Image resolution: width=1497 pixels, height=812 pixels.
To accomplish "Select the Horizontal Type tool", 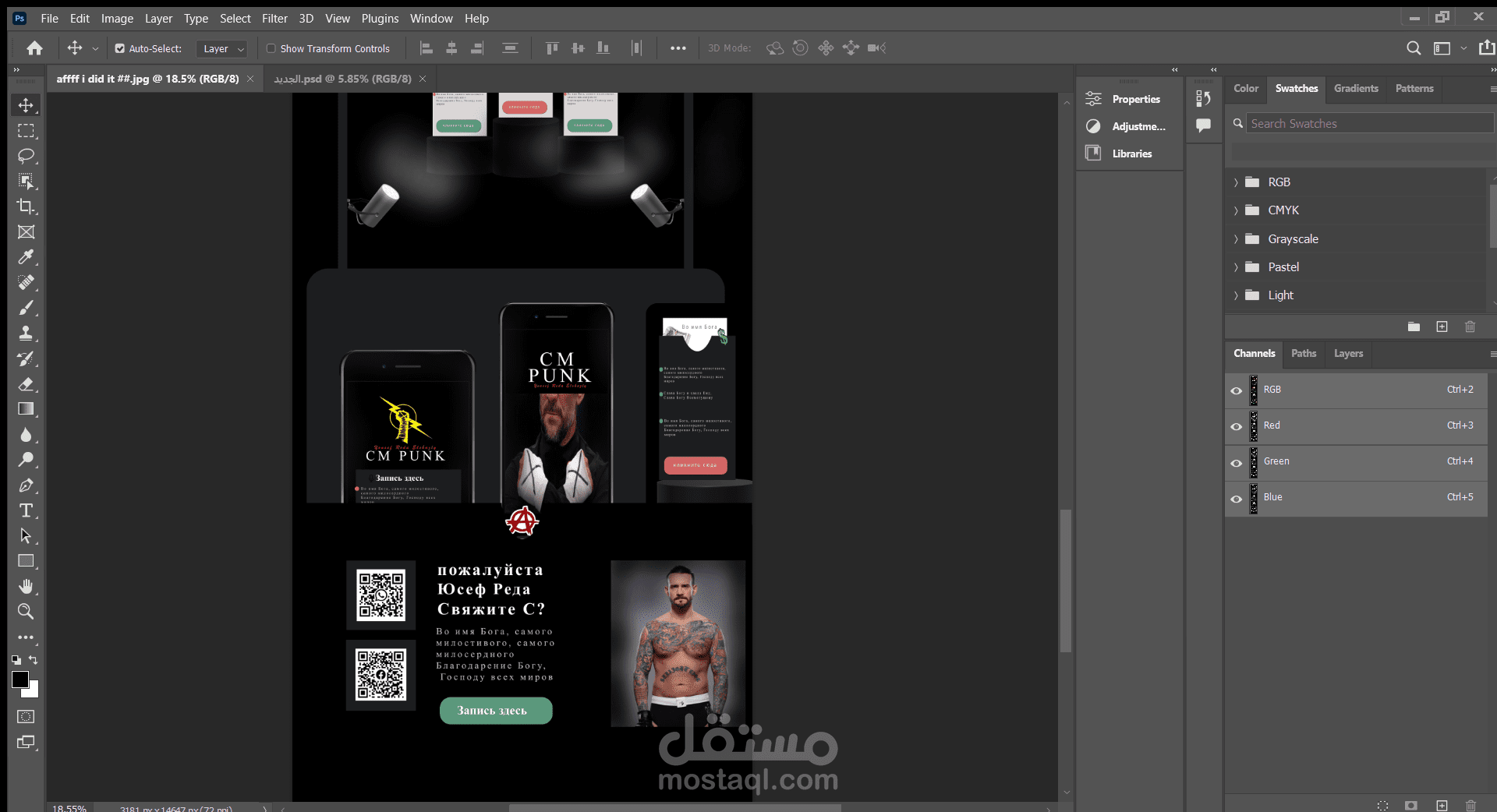I will [26, 510].
